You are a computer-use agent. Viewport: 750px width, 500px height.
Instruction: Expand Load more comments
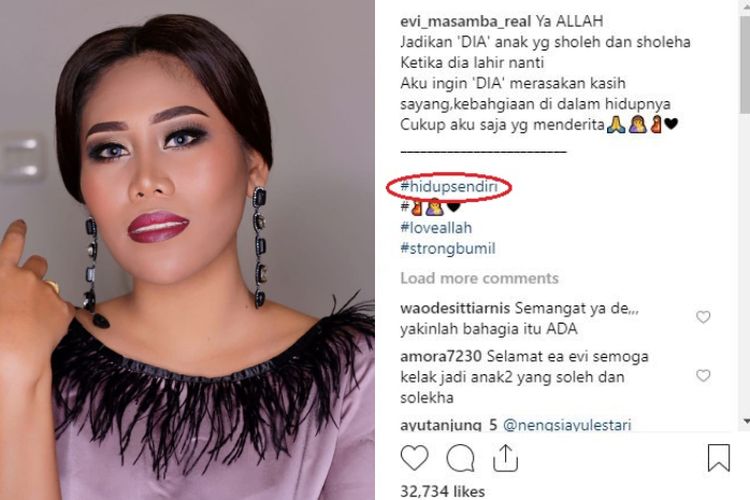[479, 278]
